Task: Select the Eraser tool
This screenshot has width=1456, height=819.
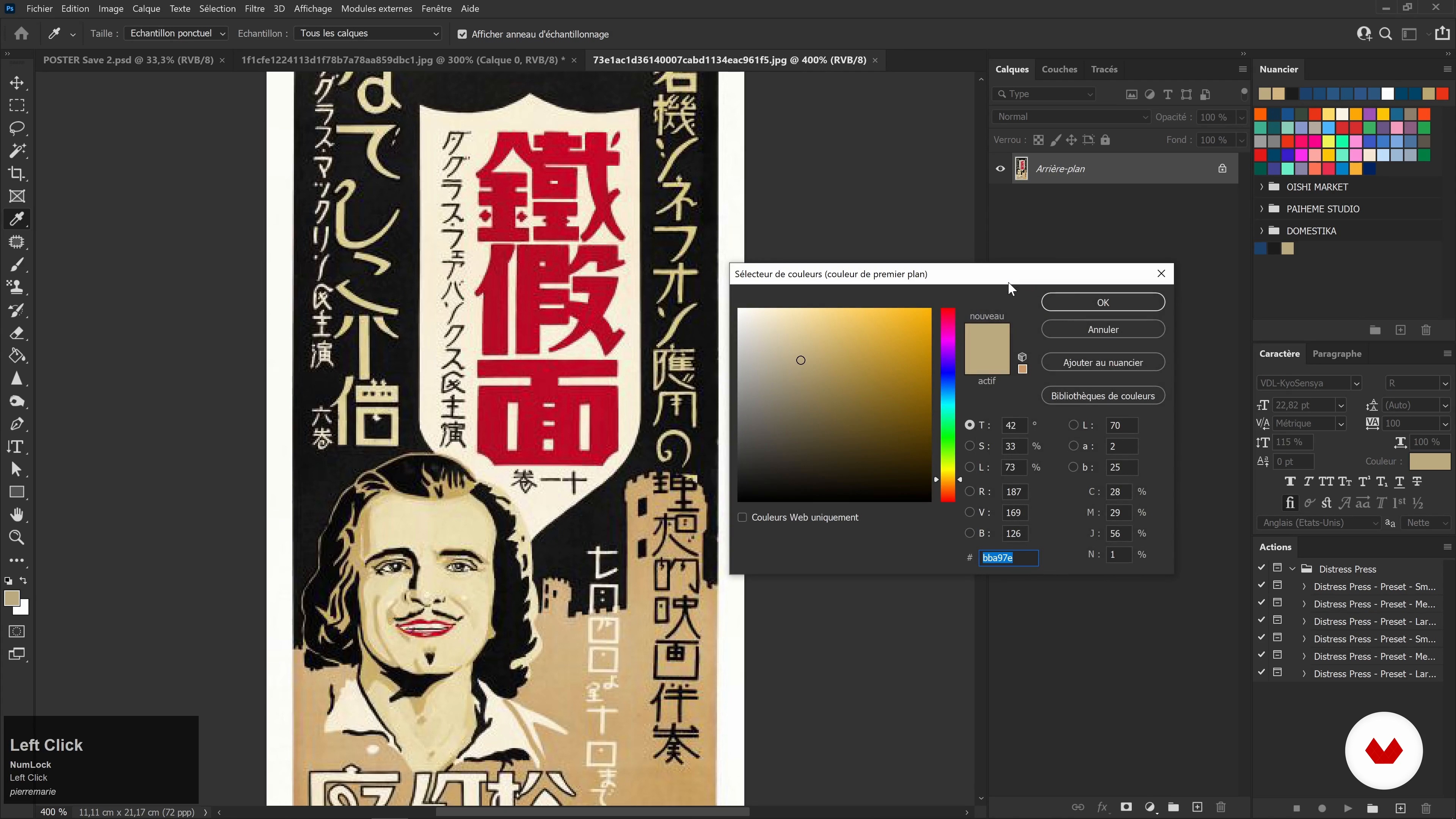Action: (x=17, y=333)
